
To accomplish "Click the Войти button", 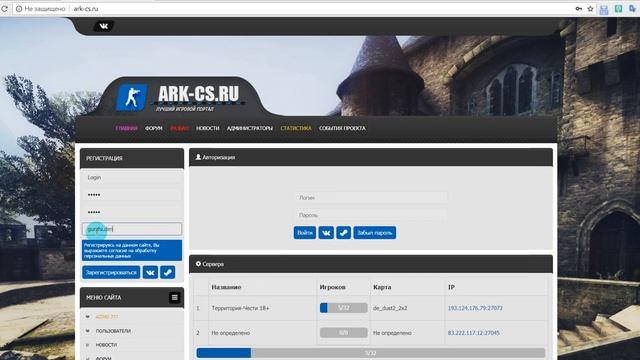I will click(305, 233).
